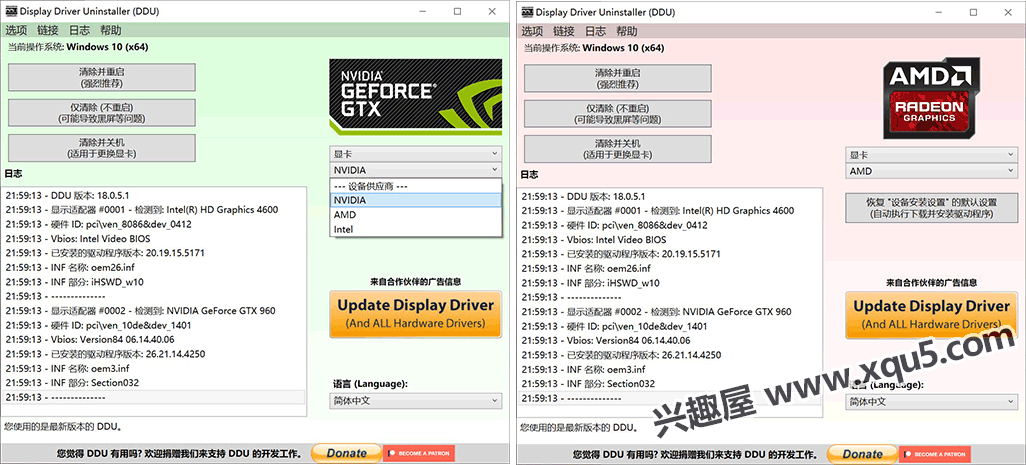Select the --- 设备供应商 --- list entry
Viewport: 1026px width, 465px height.
point(416,186)
